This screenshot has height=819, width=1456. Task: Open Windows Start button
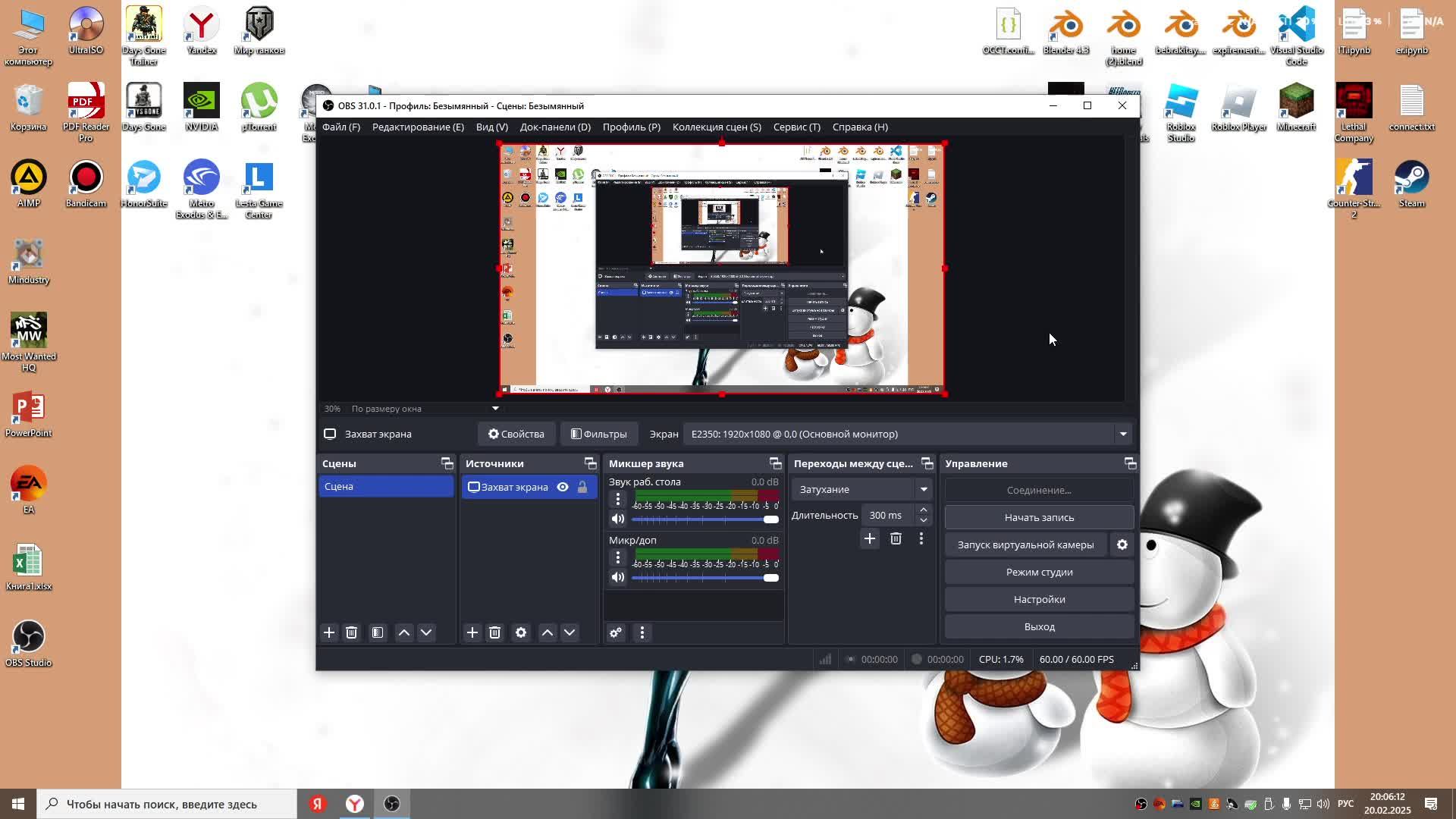pos(18,804)
